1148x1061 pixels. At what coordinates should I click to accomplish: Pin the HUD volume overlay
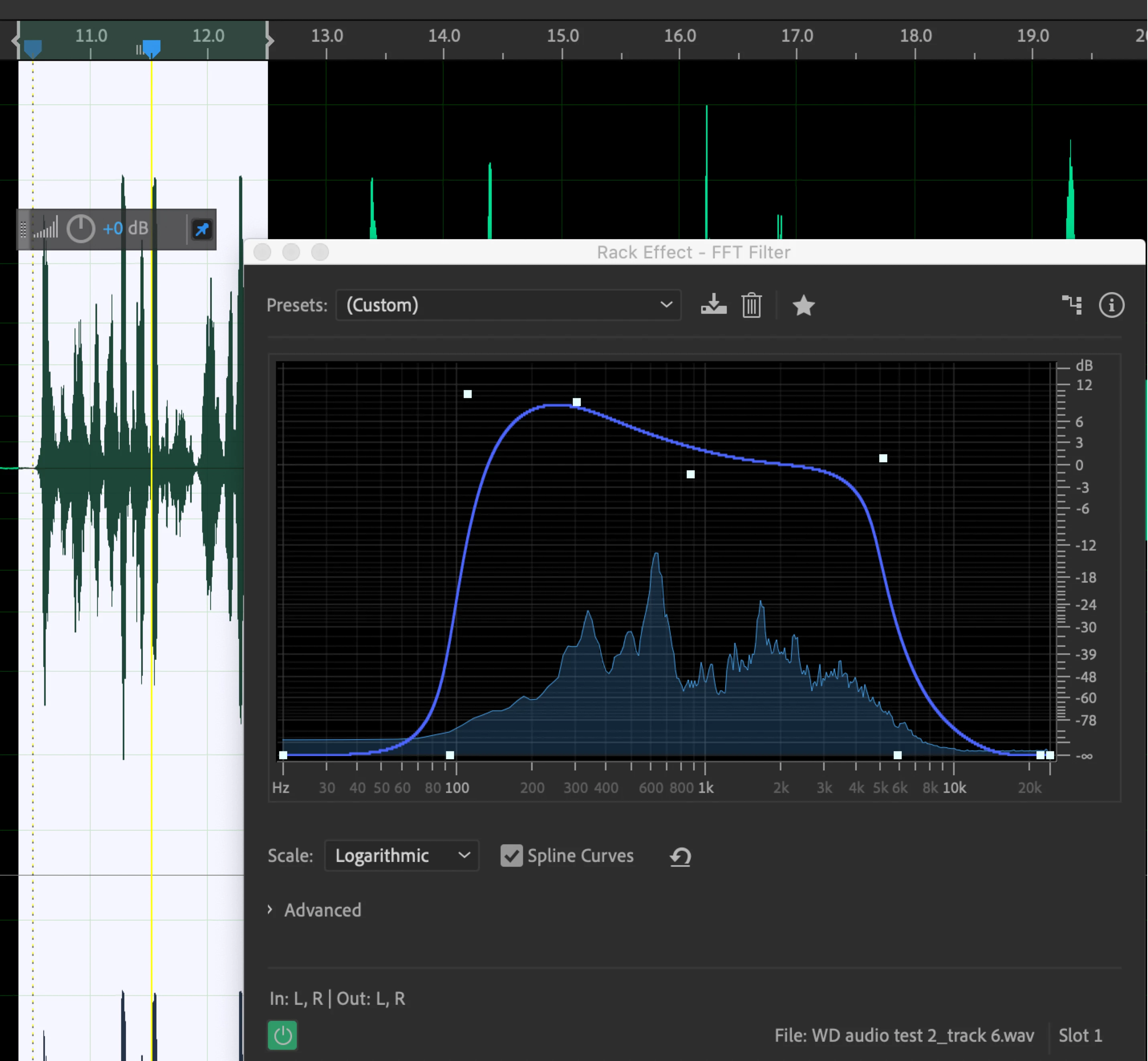(202, 230)
